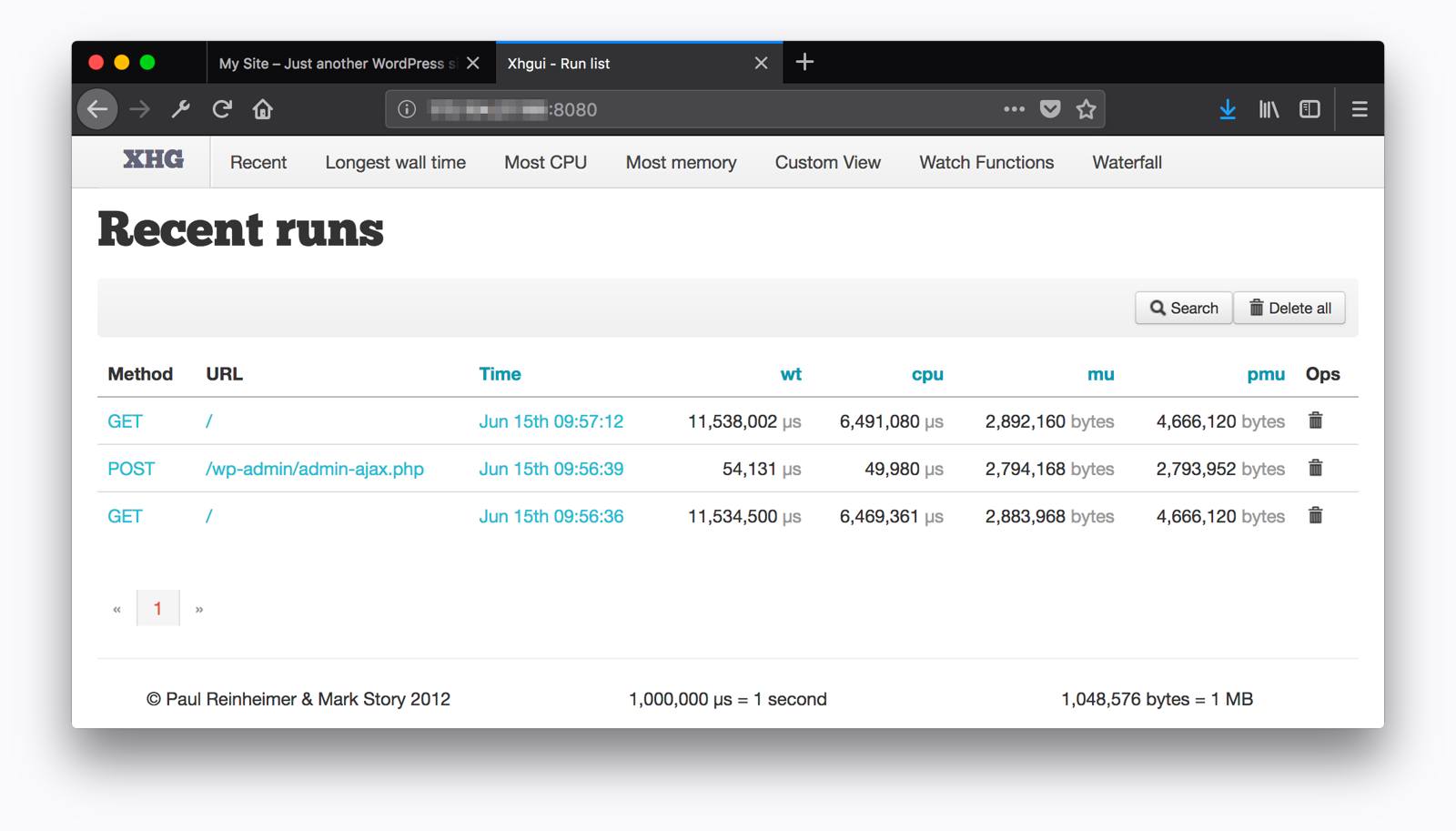Open the Firefox home page
Screen dimensions: 1456x831
click(263, 108)
